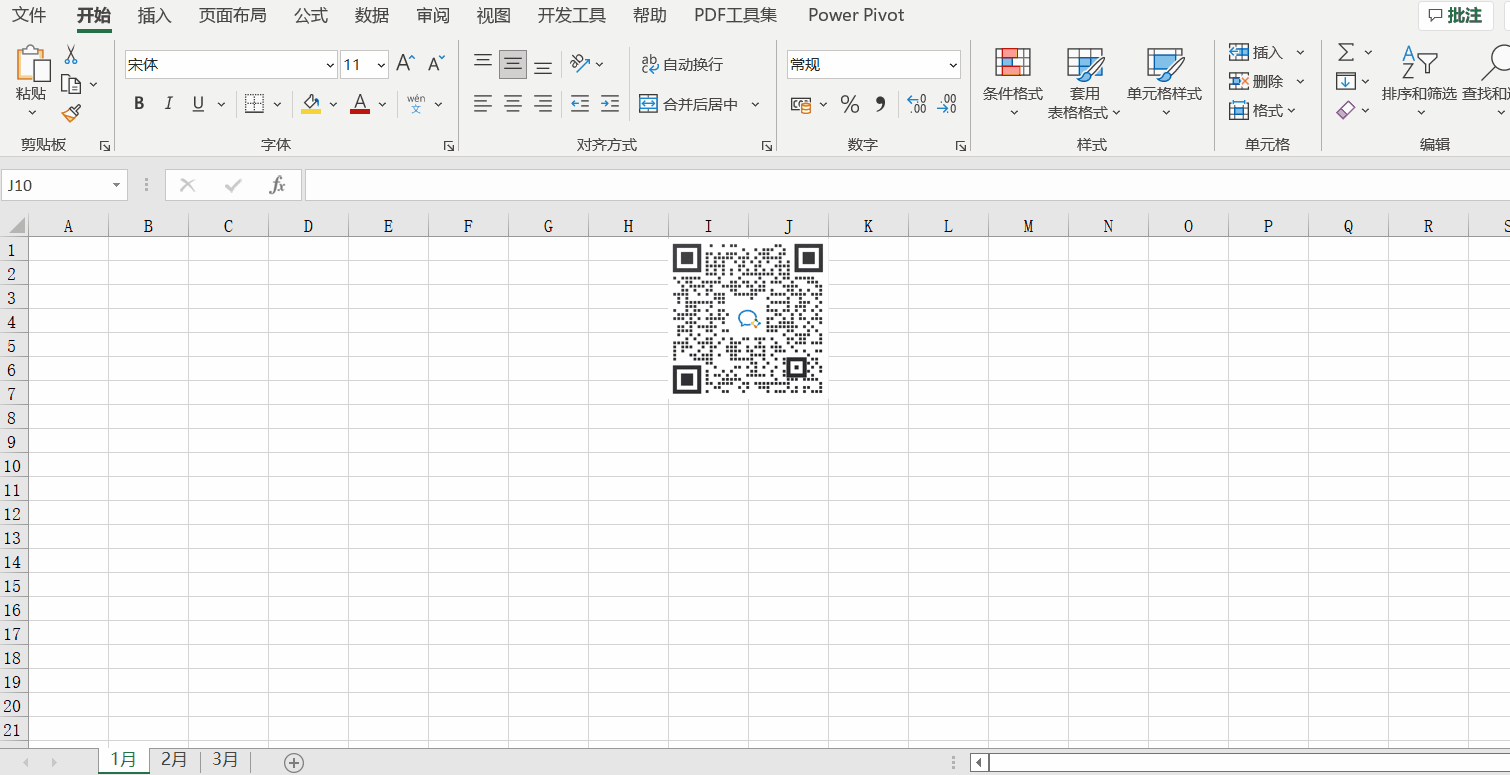The width and height of the screenshot is (1510, 775).
Task: Click the Copy icon
Action: click(x=70, y=84)
